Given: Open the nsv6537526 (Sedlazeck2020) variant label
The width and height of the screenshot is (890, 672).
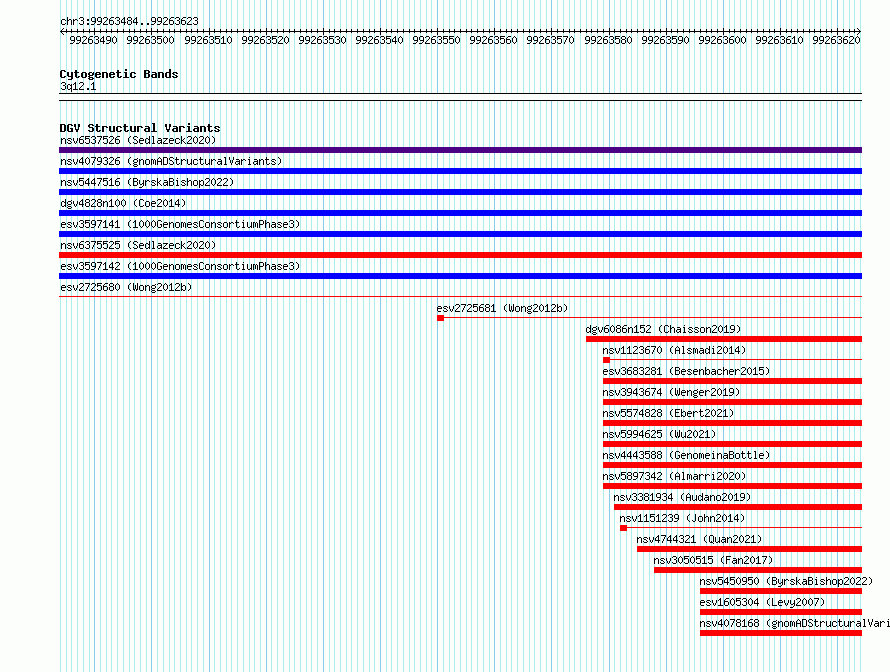Looking at the screenshot, I should point(138,140).
